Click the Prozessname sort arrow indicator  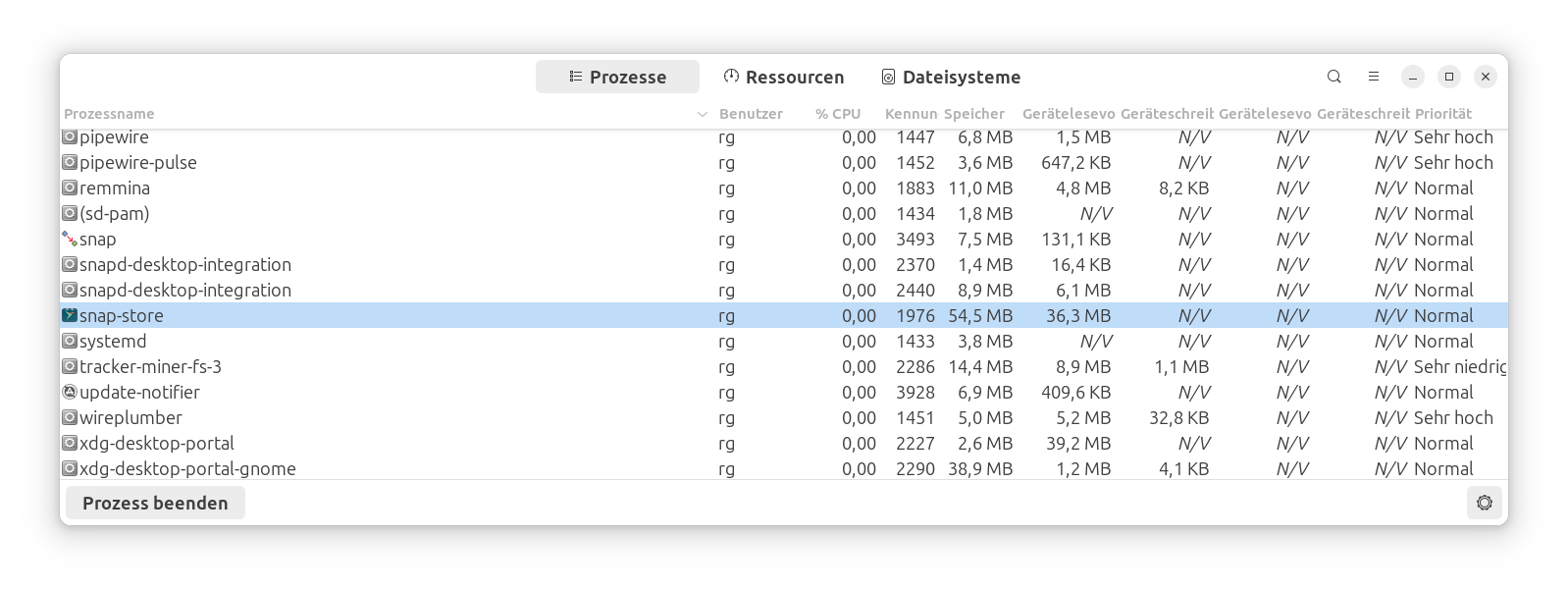tap(702, 114)
